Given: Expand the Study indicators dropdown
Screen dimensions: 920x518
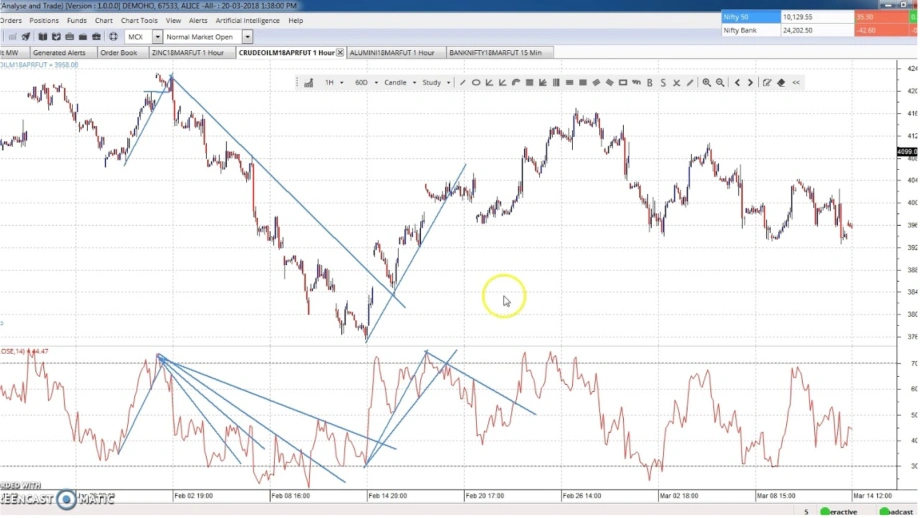Looking at the screenshot, I should tap(435, 83).
